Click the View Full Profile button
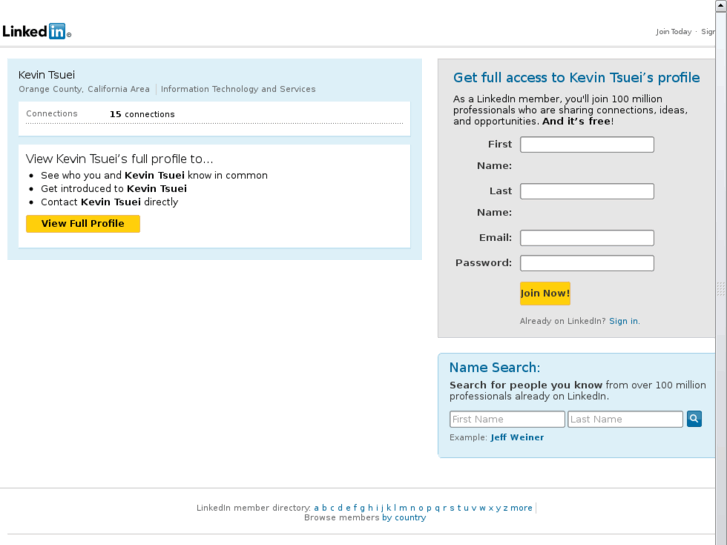The width and height of the screenshot is (727, 545). pos(83,224)
